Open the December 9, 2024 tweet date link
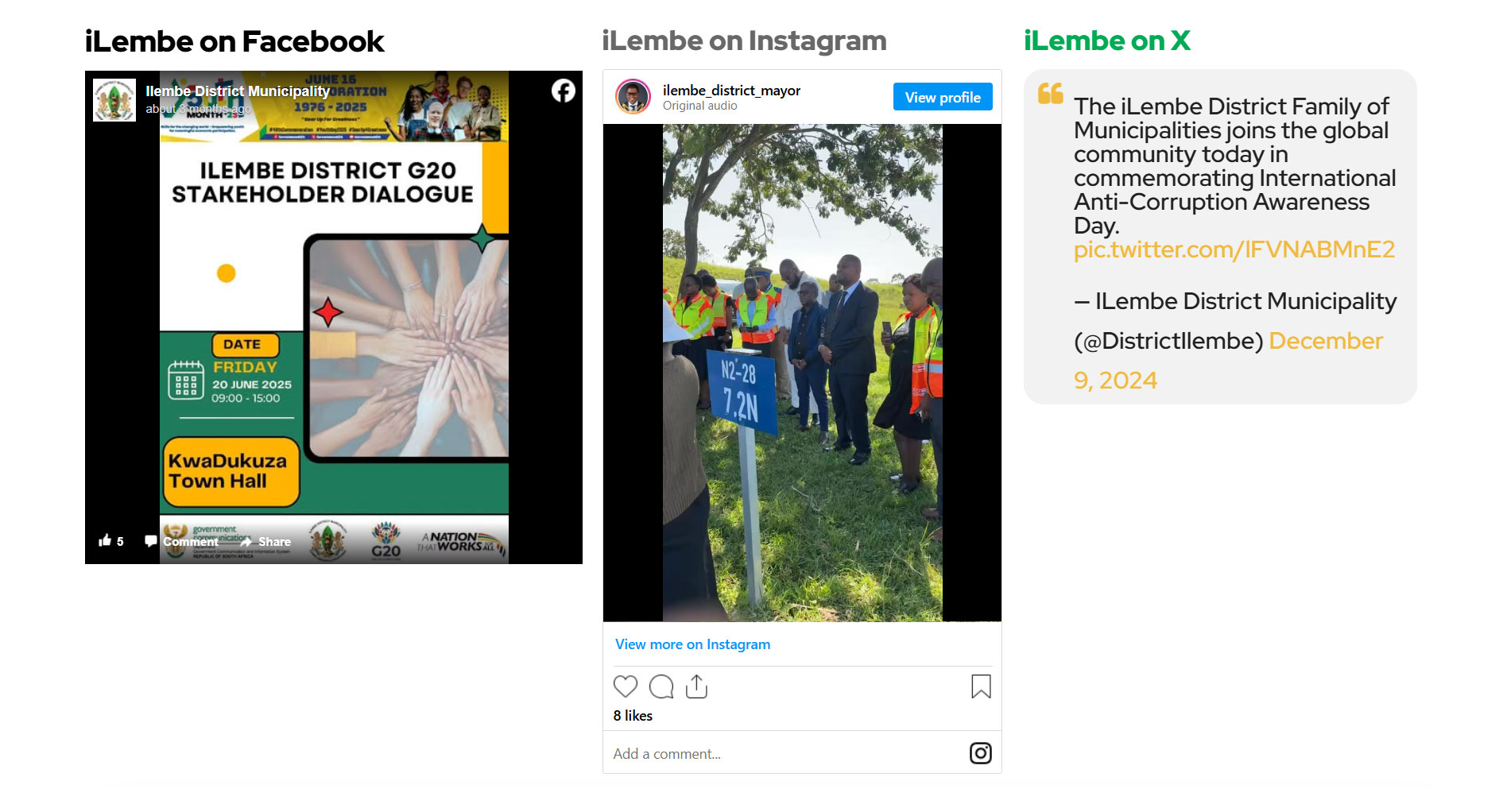Screen dimensions: 1507x812 [1228, 361]
